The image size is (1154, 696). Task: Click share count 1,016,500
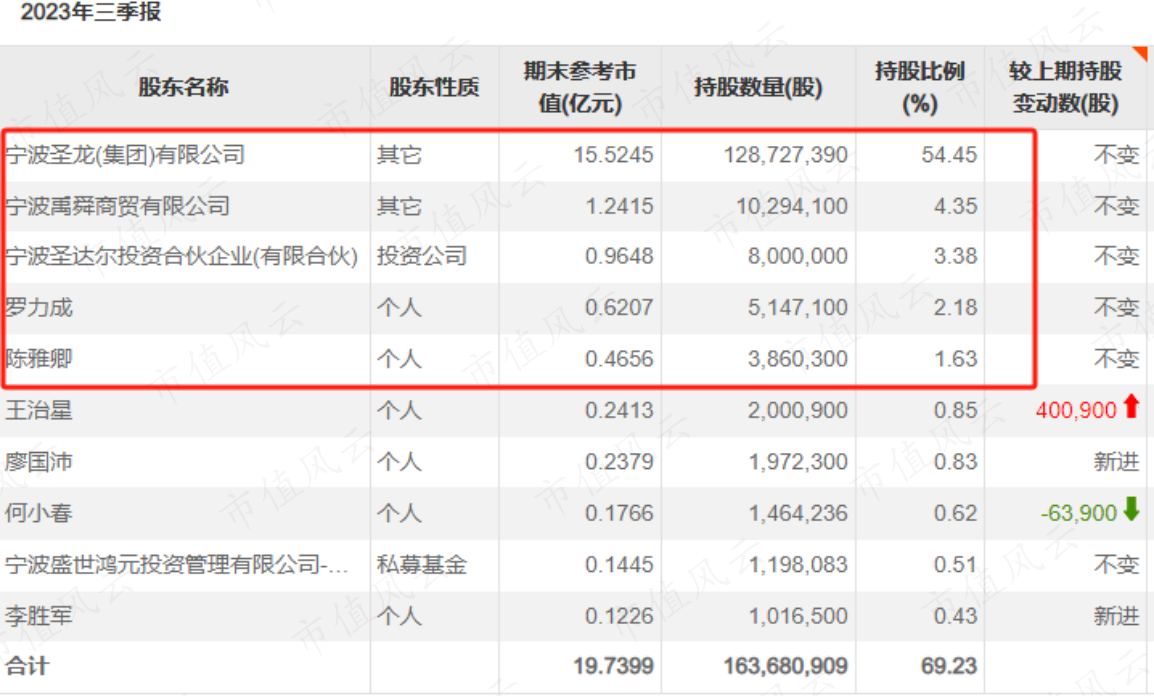click(x=798, y=615)
